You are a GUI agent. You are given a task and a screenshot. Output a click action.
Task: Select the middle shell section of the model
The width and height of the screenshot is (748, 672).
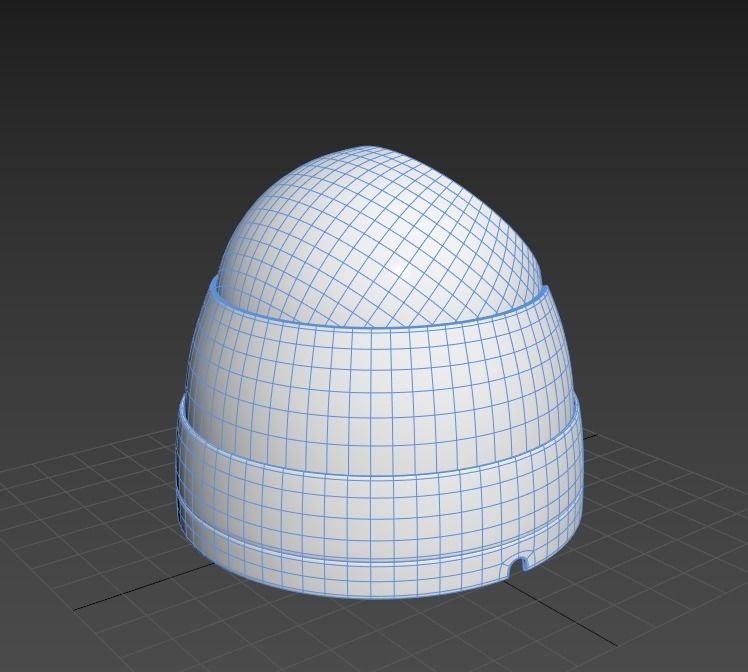tap(379, 382)
